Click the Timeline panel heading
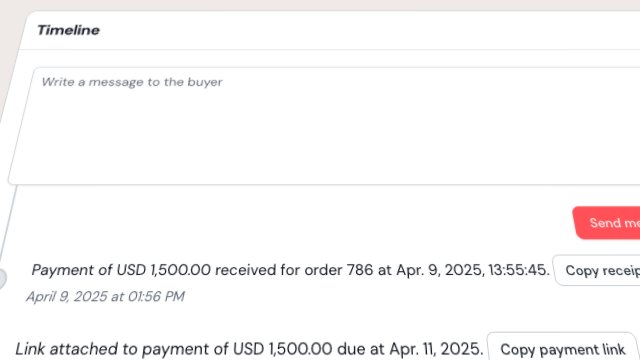 point(68,30)
